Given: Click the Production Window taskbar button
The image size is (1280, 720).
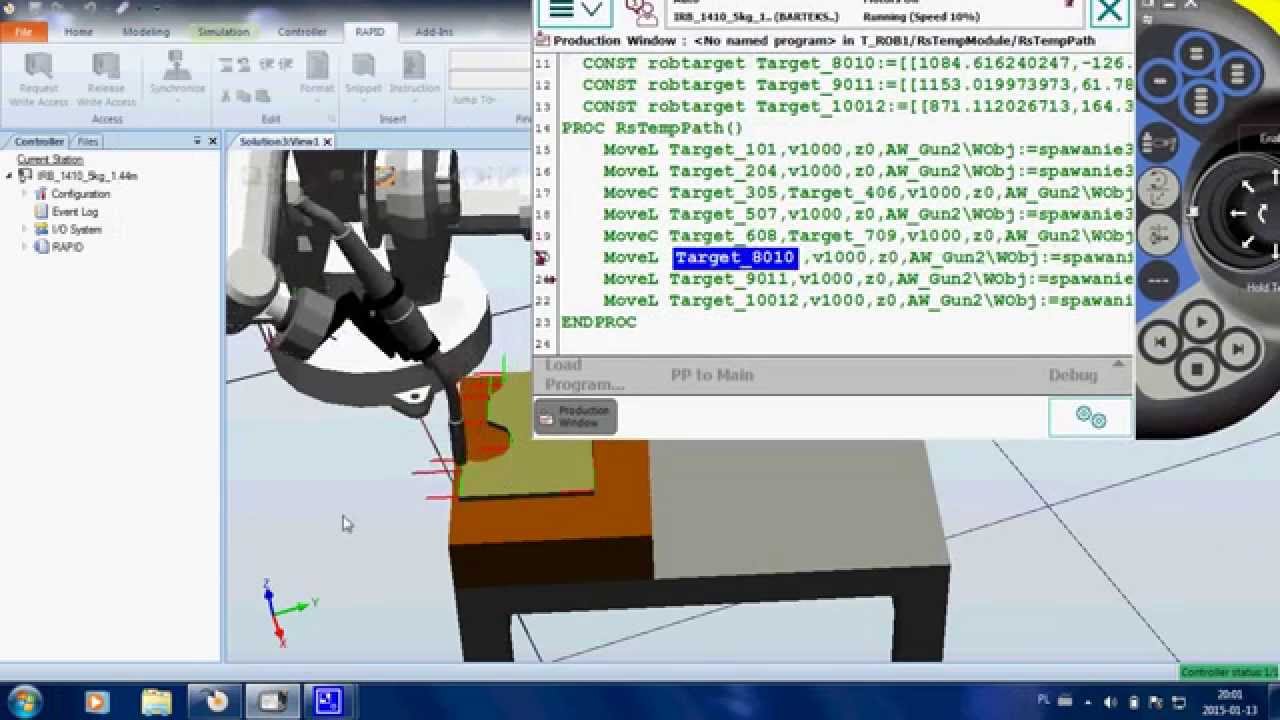Looking at the screenshot, I should click(x=575, y=417).
